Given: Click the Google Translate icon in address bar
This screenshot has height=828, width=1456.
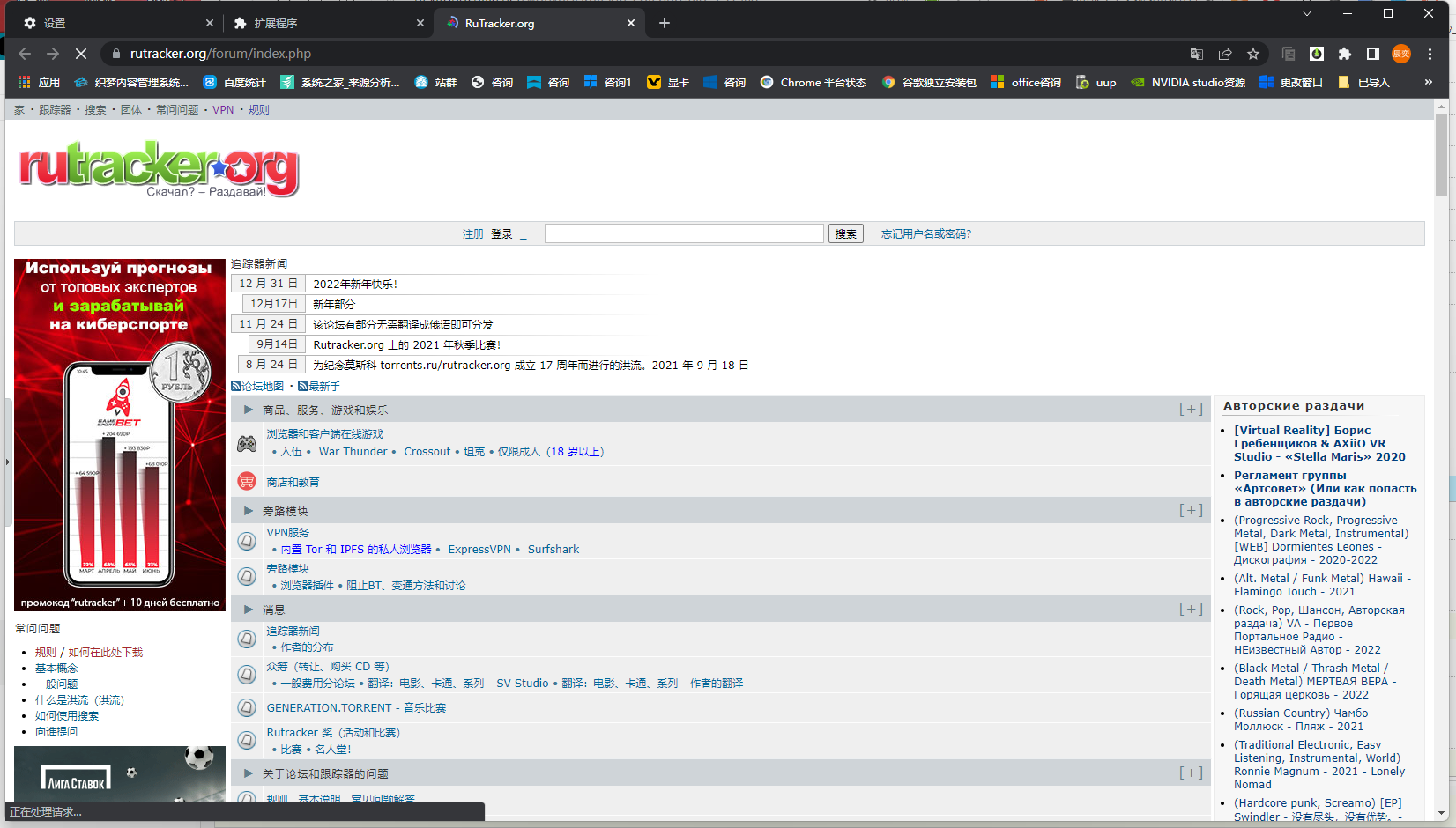Looking at the screenshot, I should [x=1197, y=54].
